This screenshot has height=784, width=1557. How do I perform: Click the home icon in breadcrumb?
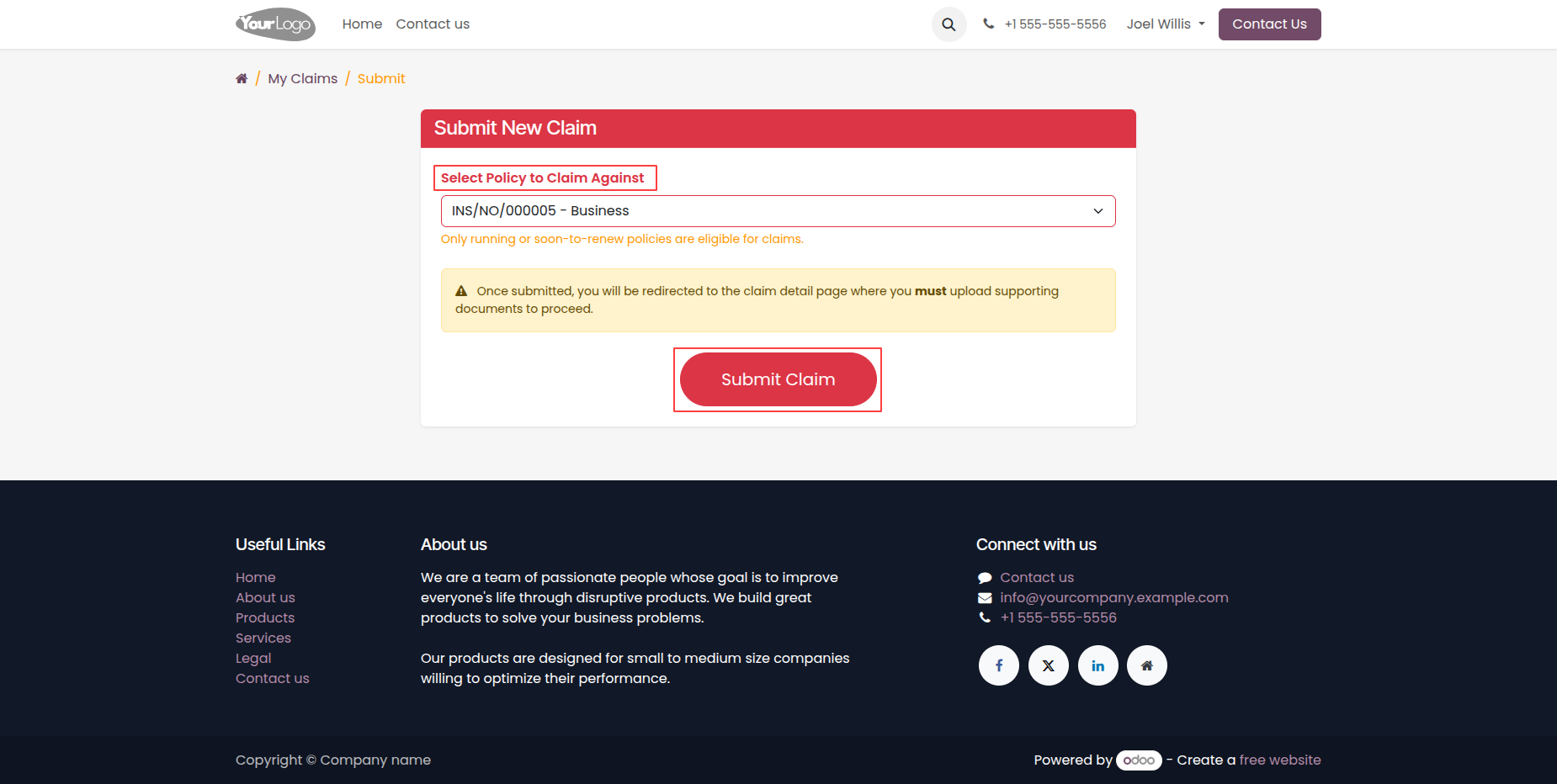pos(242,78)
